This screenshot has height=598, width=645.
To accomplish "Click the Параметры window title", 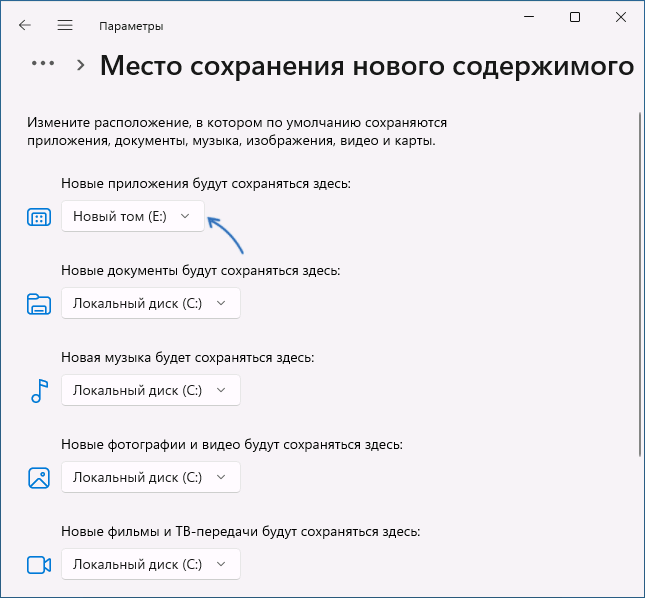I will (x=131, y=26).
